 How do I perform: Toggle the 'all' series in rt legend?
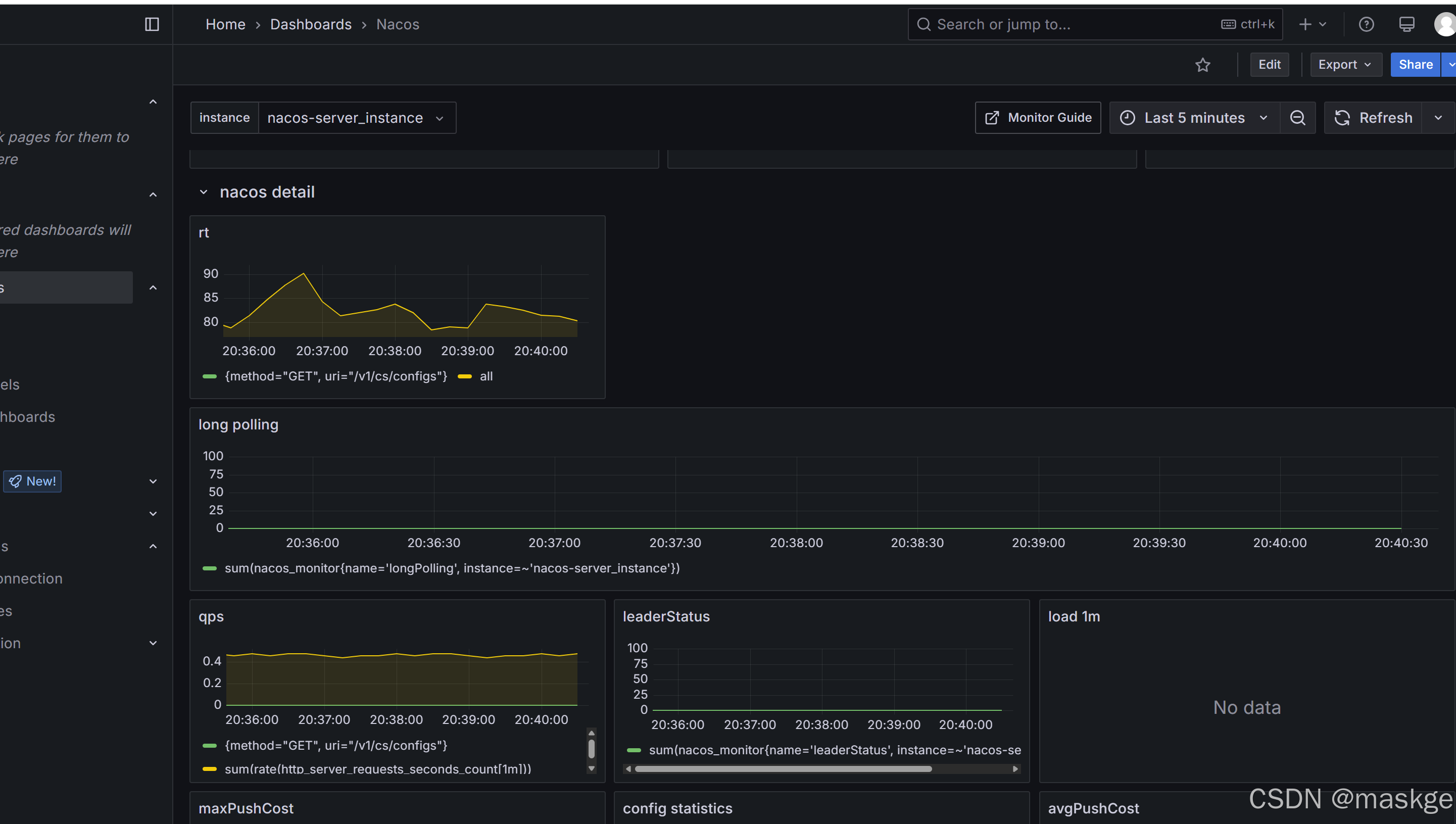pos(486,376)
